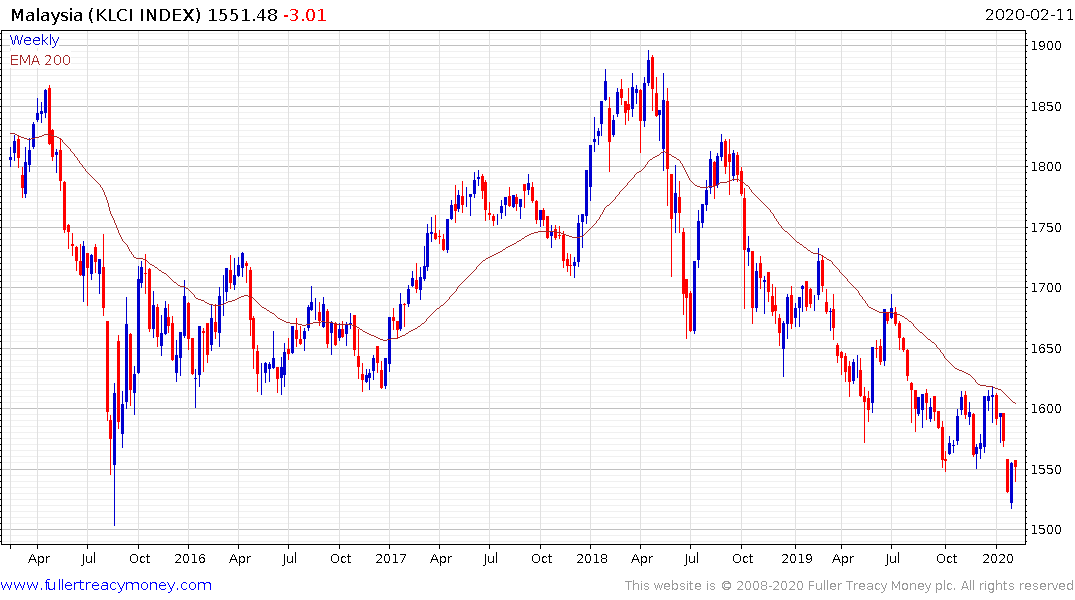Click the red change value -3.01
1075x600 pixels.
click(x=305, y=15)
